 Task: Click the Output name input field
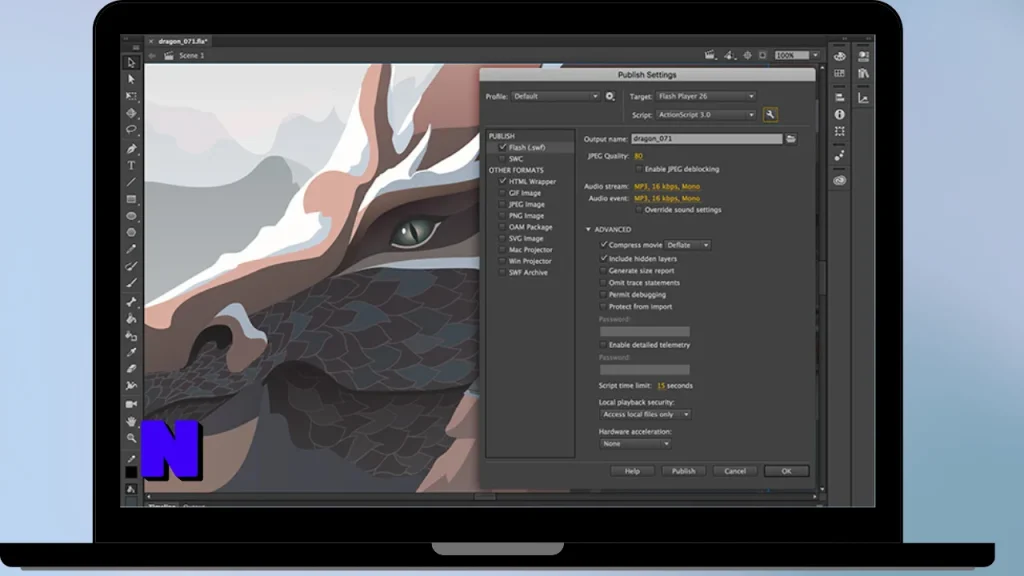(x=707, y=138)
